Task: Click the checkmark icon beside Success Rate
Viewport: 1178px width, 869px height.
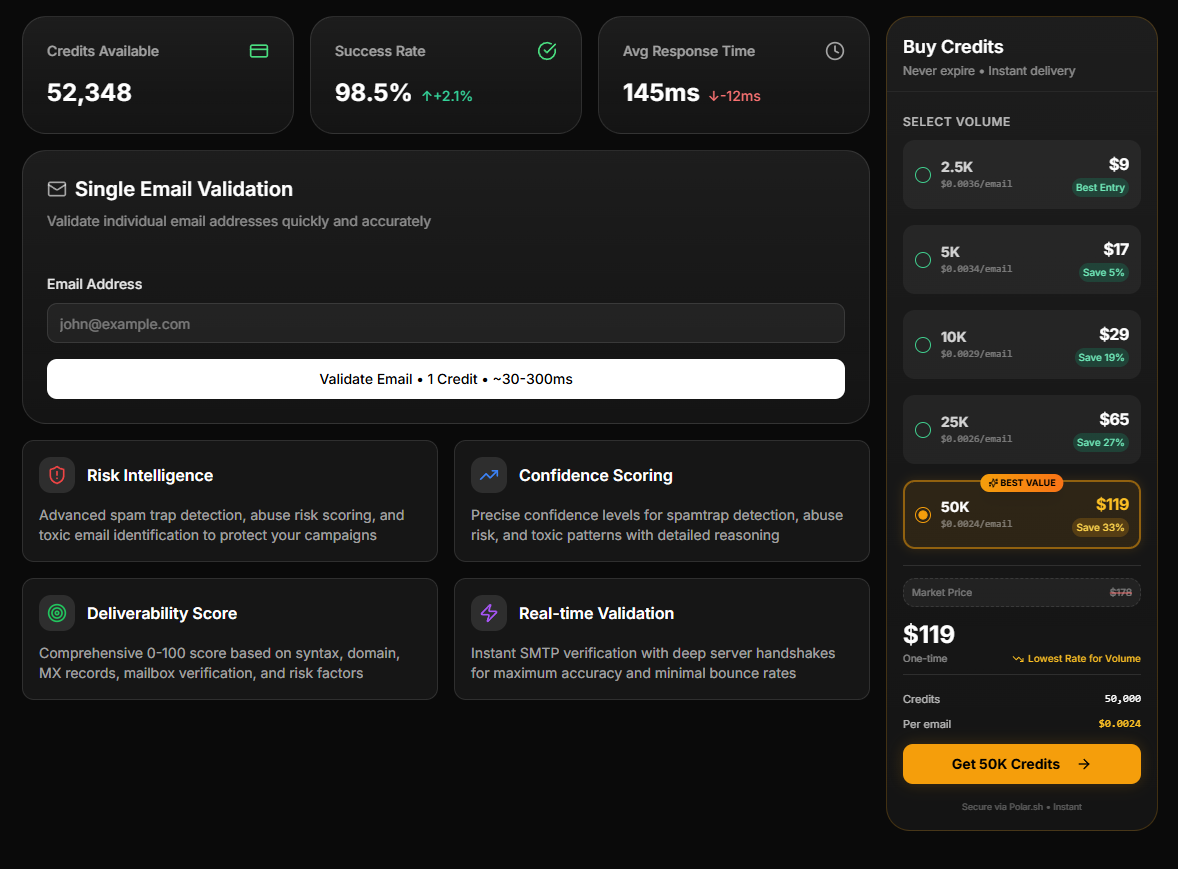Action: coord(547,51)
